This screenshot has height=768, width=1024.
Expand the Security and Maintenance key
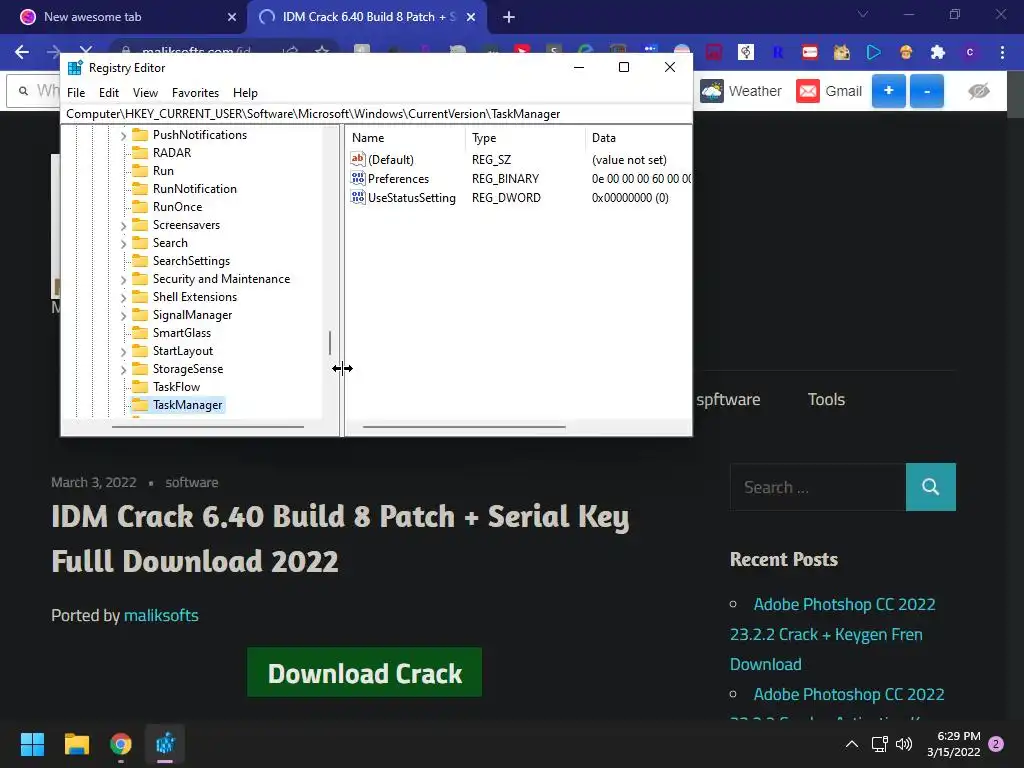click(x=123, y=280)
